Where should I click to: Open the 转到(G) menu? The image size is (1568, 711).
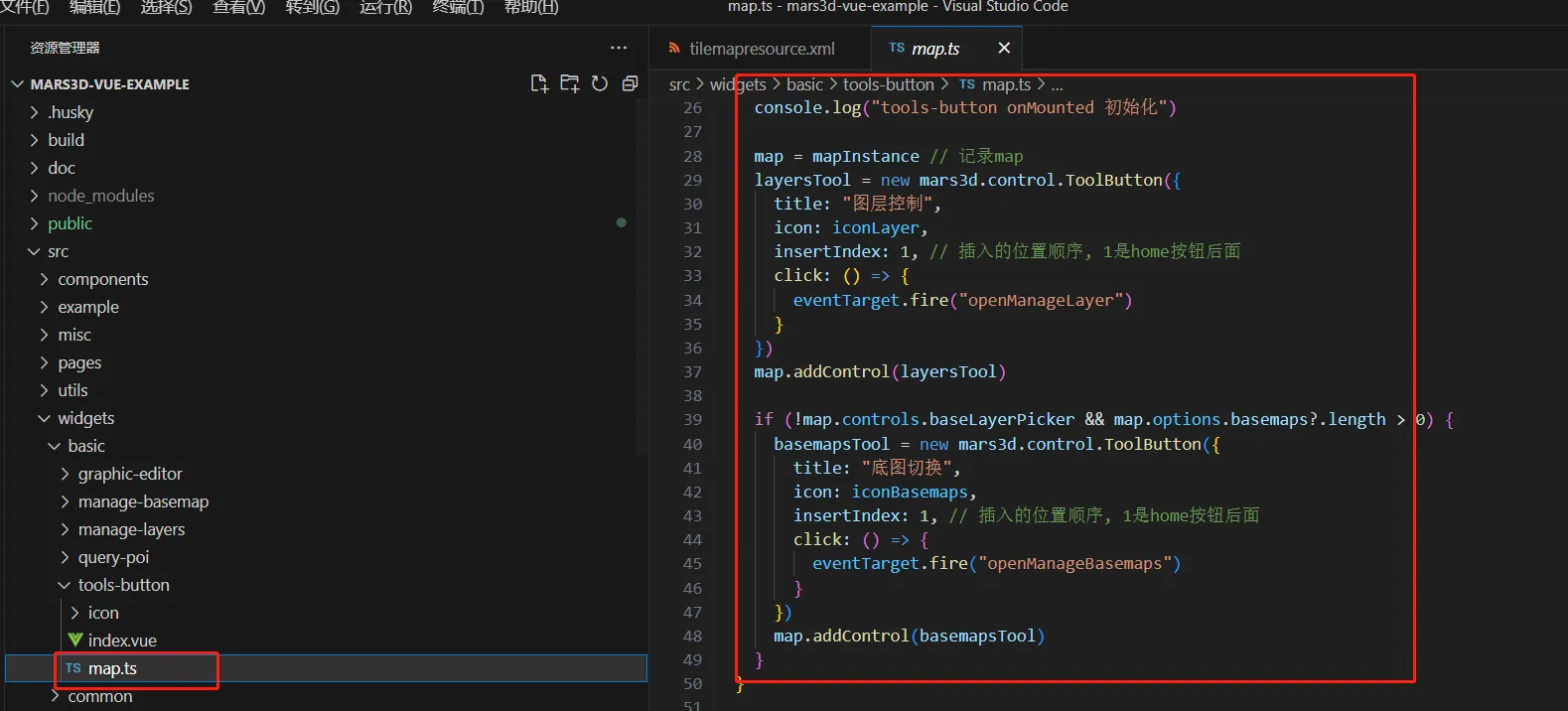(x=313, y=7)
